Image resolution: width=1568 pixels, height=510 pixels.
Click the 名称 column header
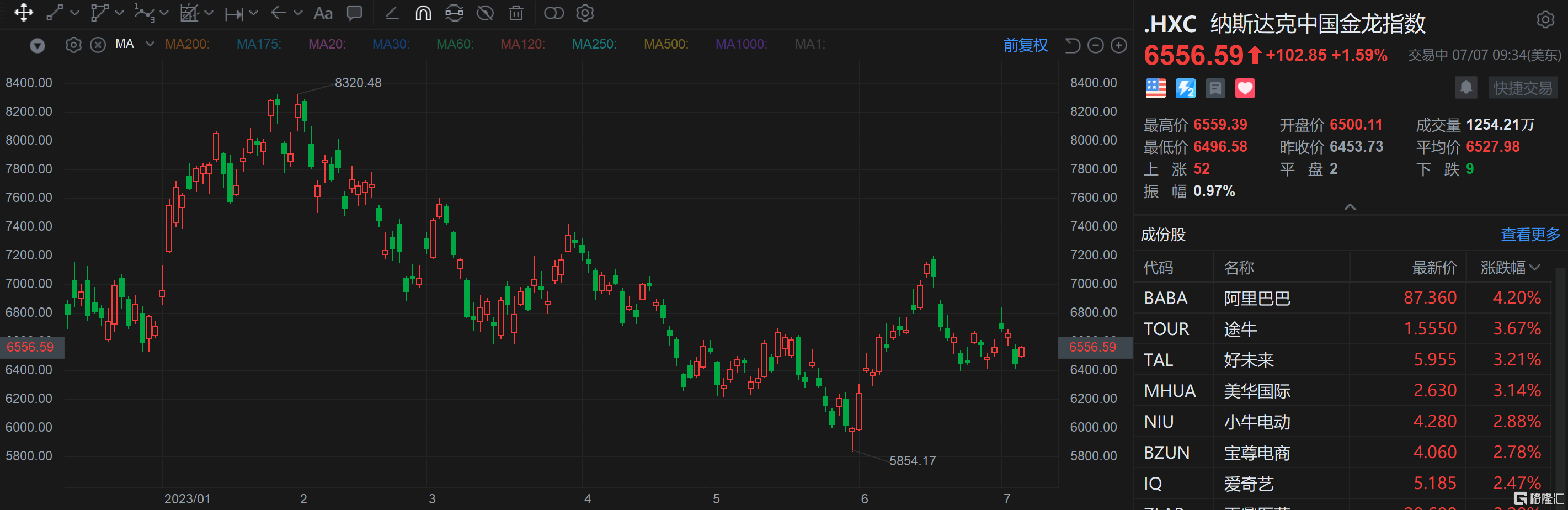1239,268
